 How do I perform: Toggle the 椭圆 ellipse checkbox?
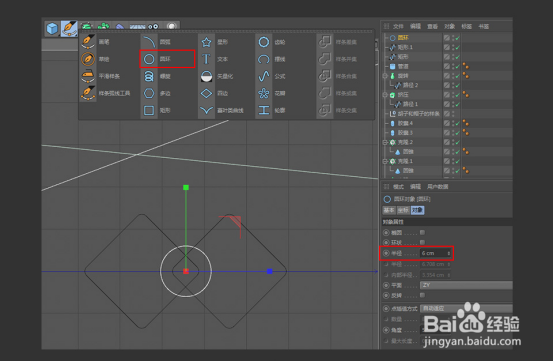point(422,232)
